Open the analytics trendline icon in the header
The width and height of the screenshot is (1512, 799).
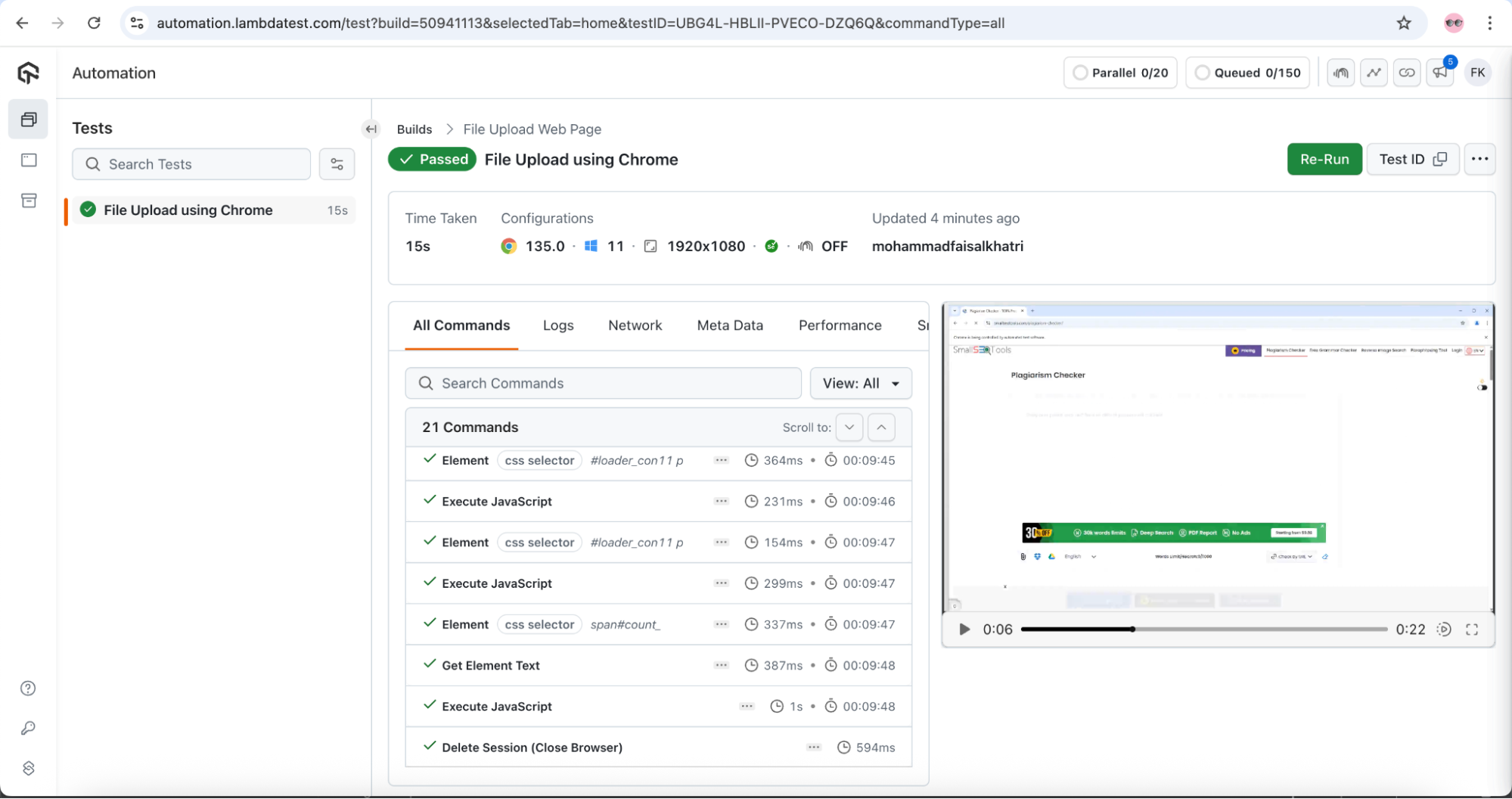coord(1374,72)
